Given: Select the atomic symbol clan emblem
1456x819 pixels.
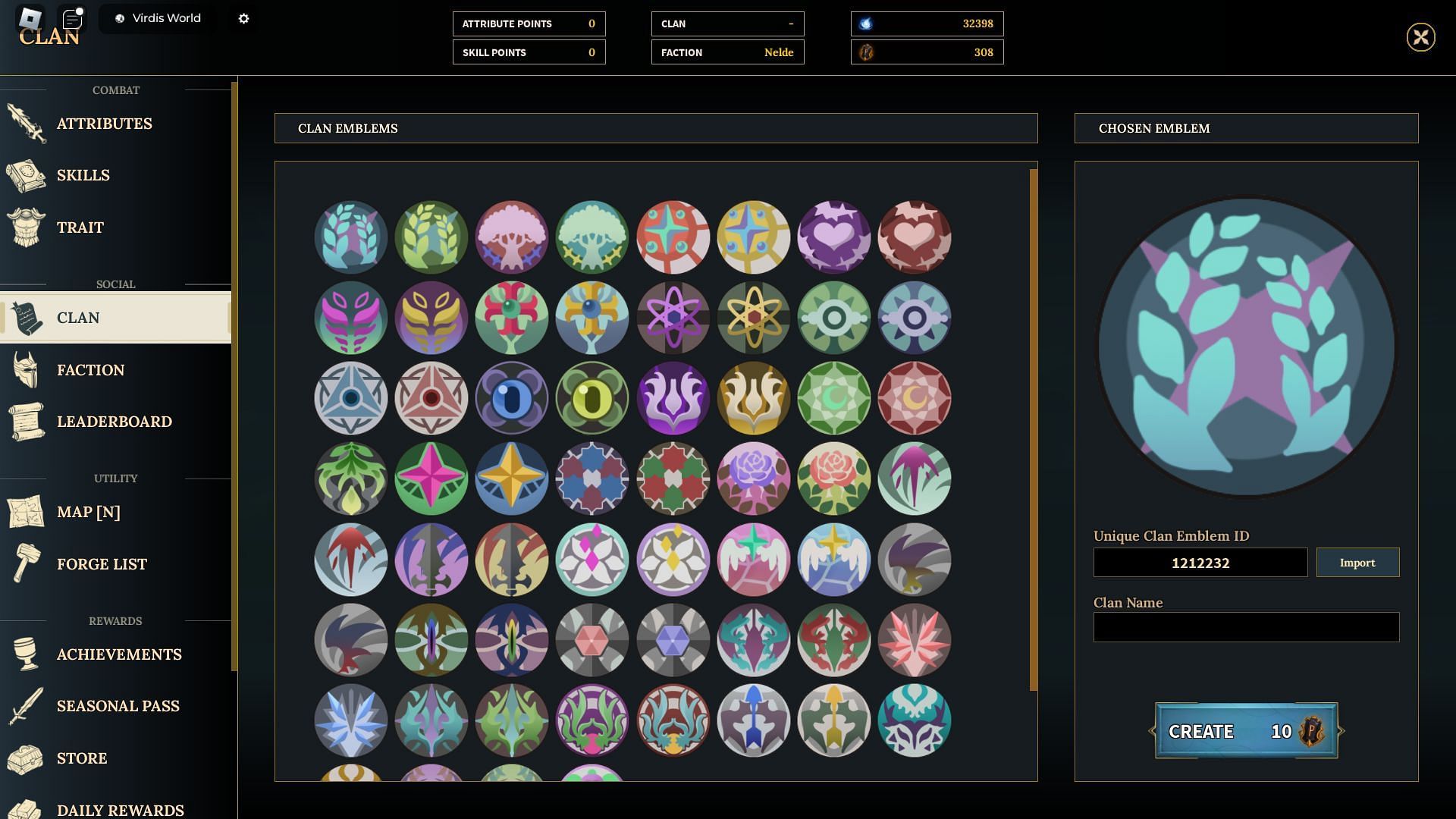Looking at the screenshot, I should (x=672, y=317).
